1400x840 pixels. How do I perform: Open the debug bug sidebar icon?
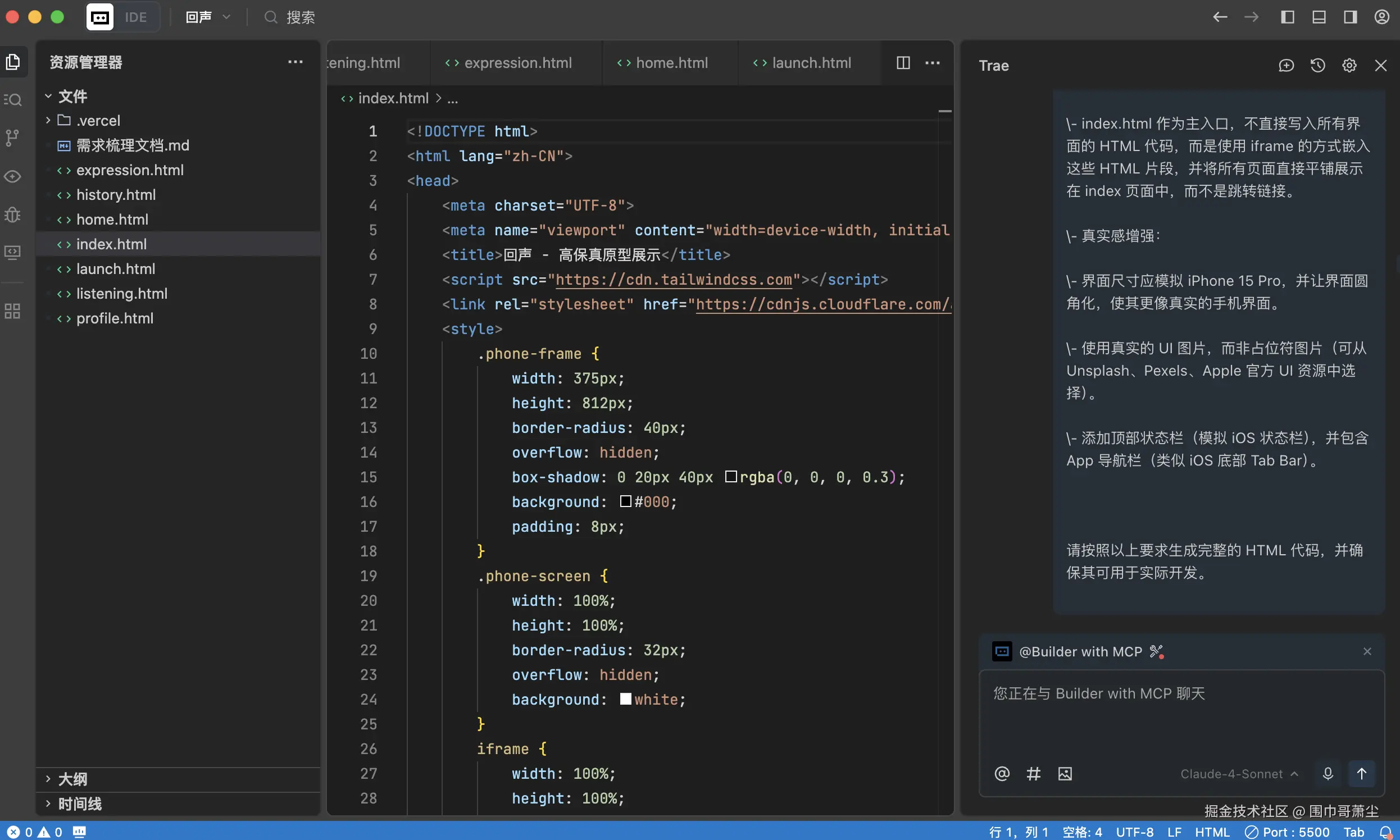[x=12, y=214]
